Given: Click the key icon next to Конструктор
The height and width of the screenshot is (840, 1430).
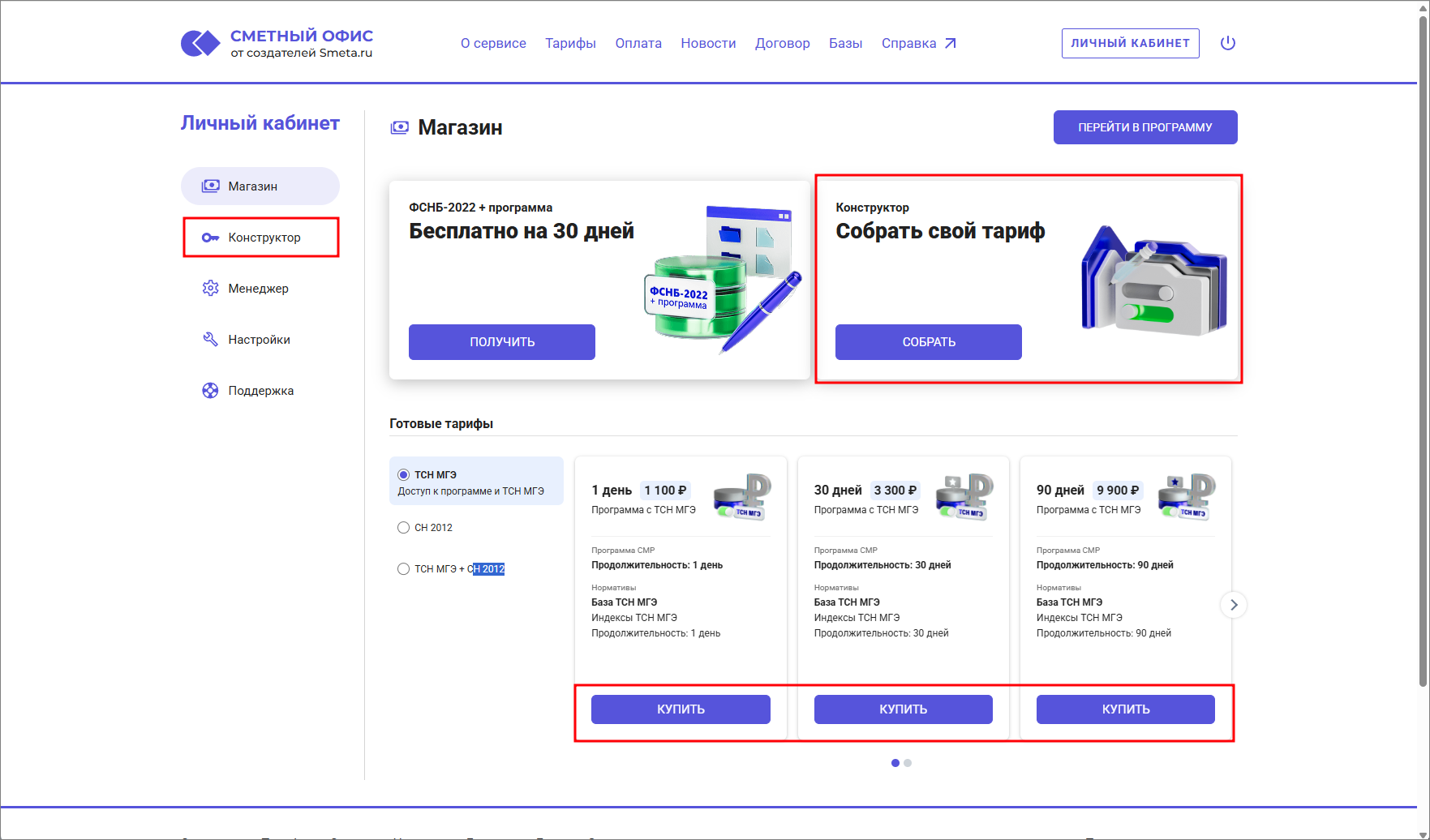Looking at the screenshot, I should [210, 238].
